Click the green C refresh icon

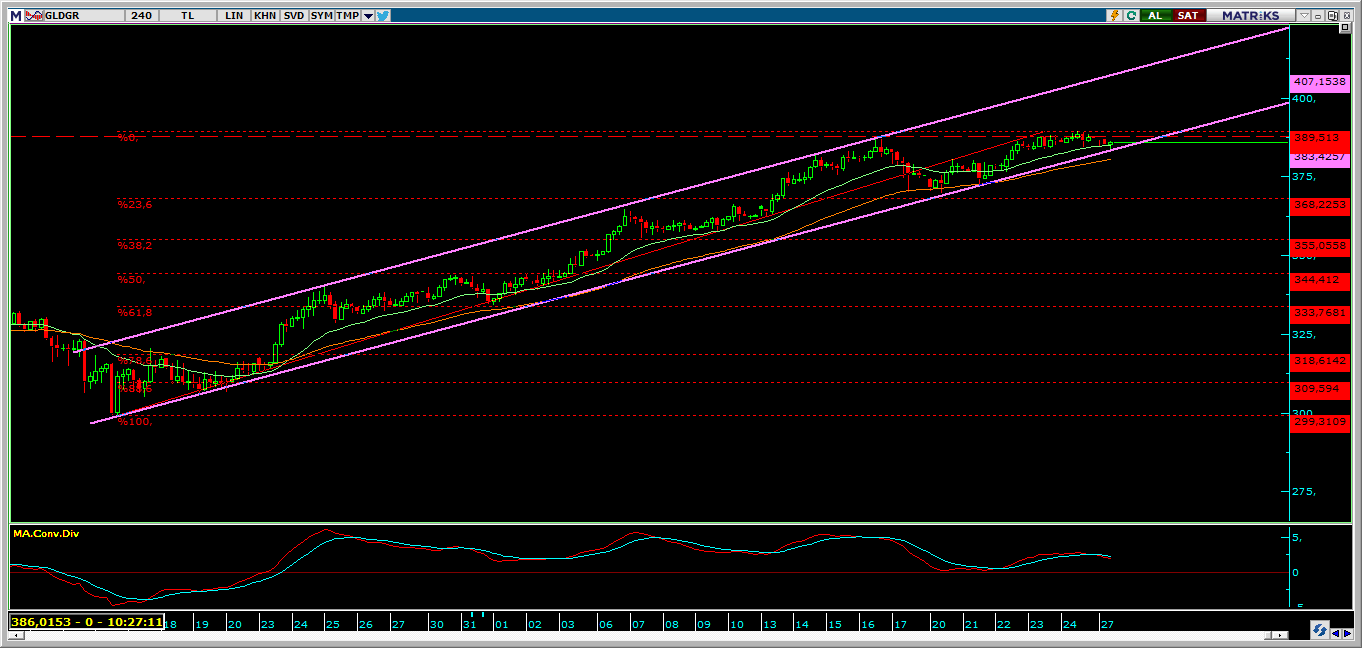click(1131, 15)
